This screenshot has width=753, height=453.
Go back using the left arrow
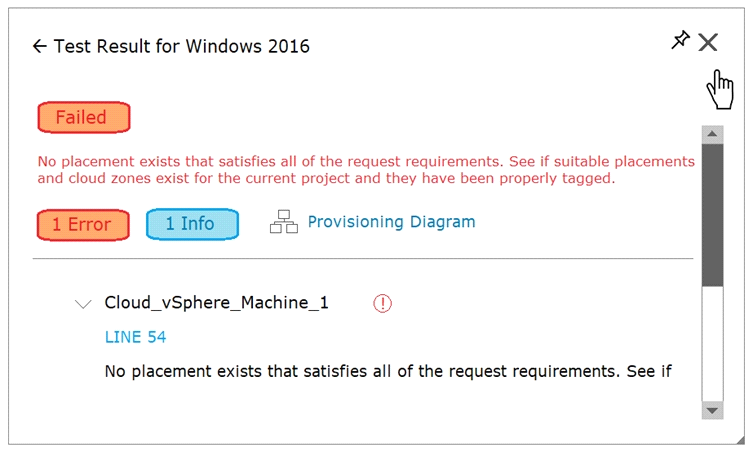39,46
